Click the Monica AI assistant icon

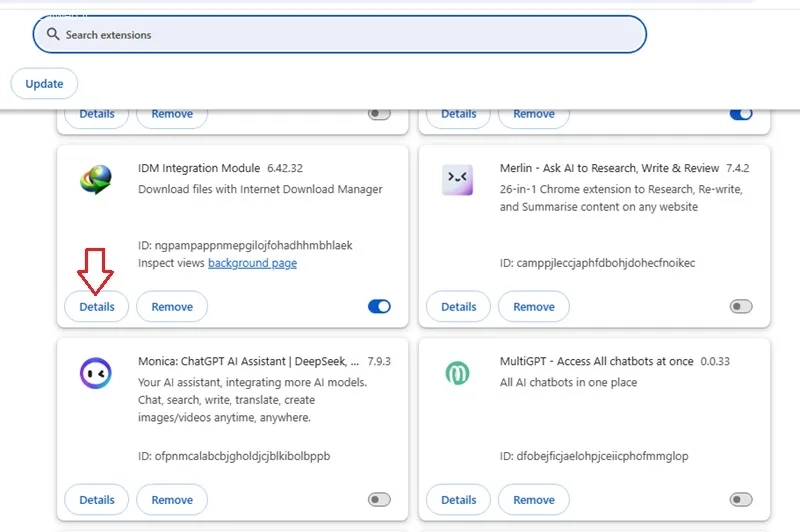pyautogui.click(x=95, y=373)
